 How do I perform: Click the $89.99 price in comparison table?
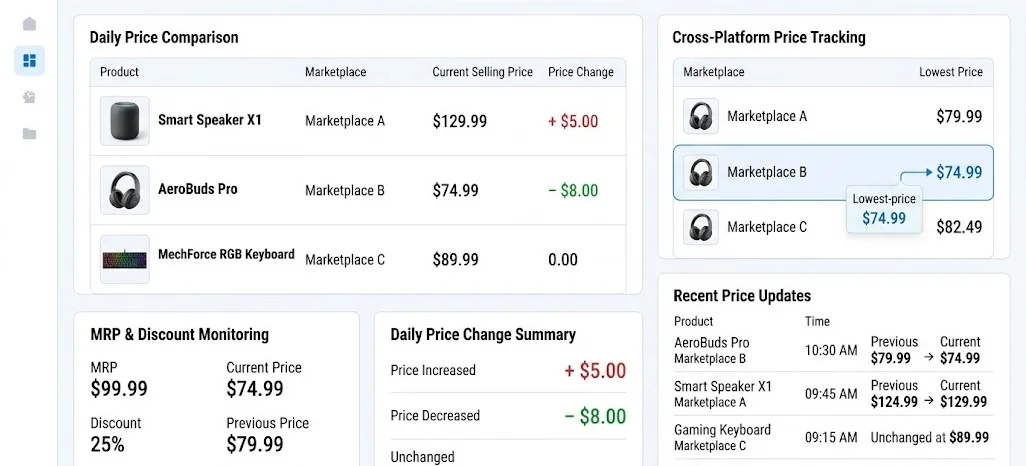point(455,260)
